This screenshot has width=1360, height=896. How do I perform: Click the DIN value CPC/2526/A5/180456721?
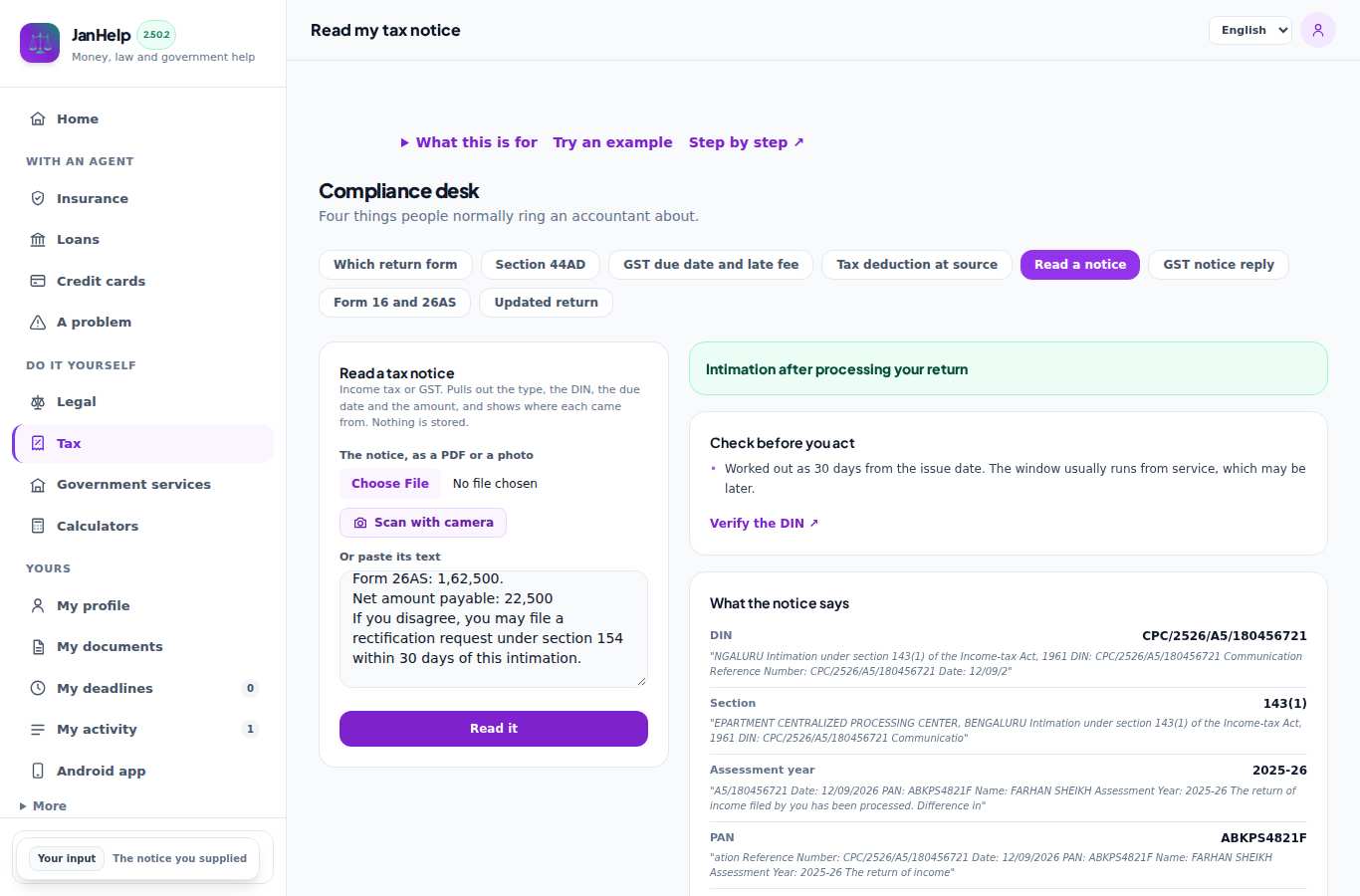pyautogui.click(x=1225, y=636)
